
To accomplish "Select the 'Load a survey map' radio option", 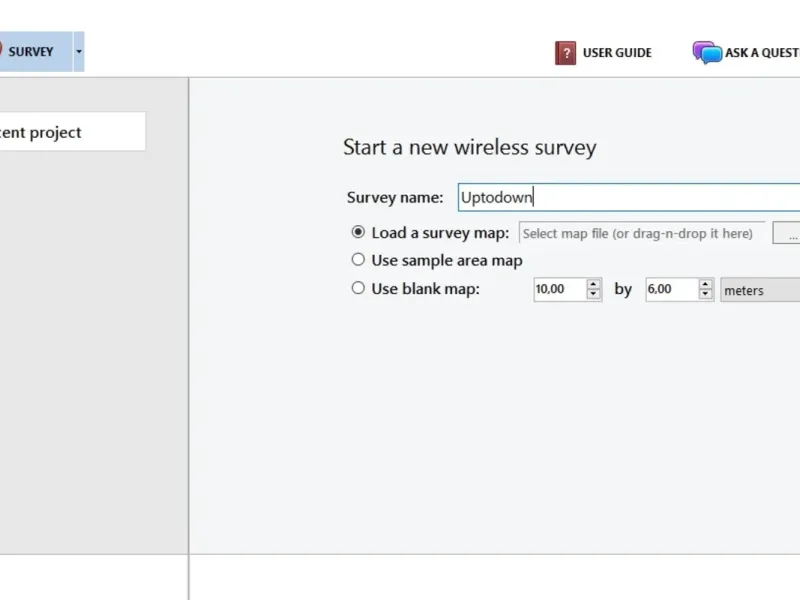I will pos(358,232).
